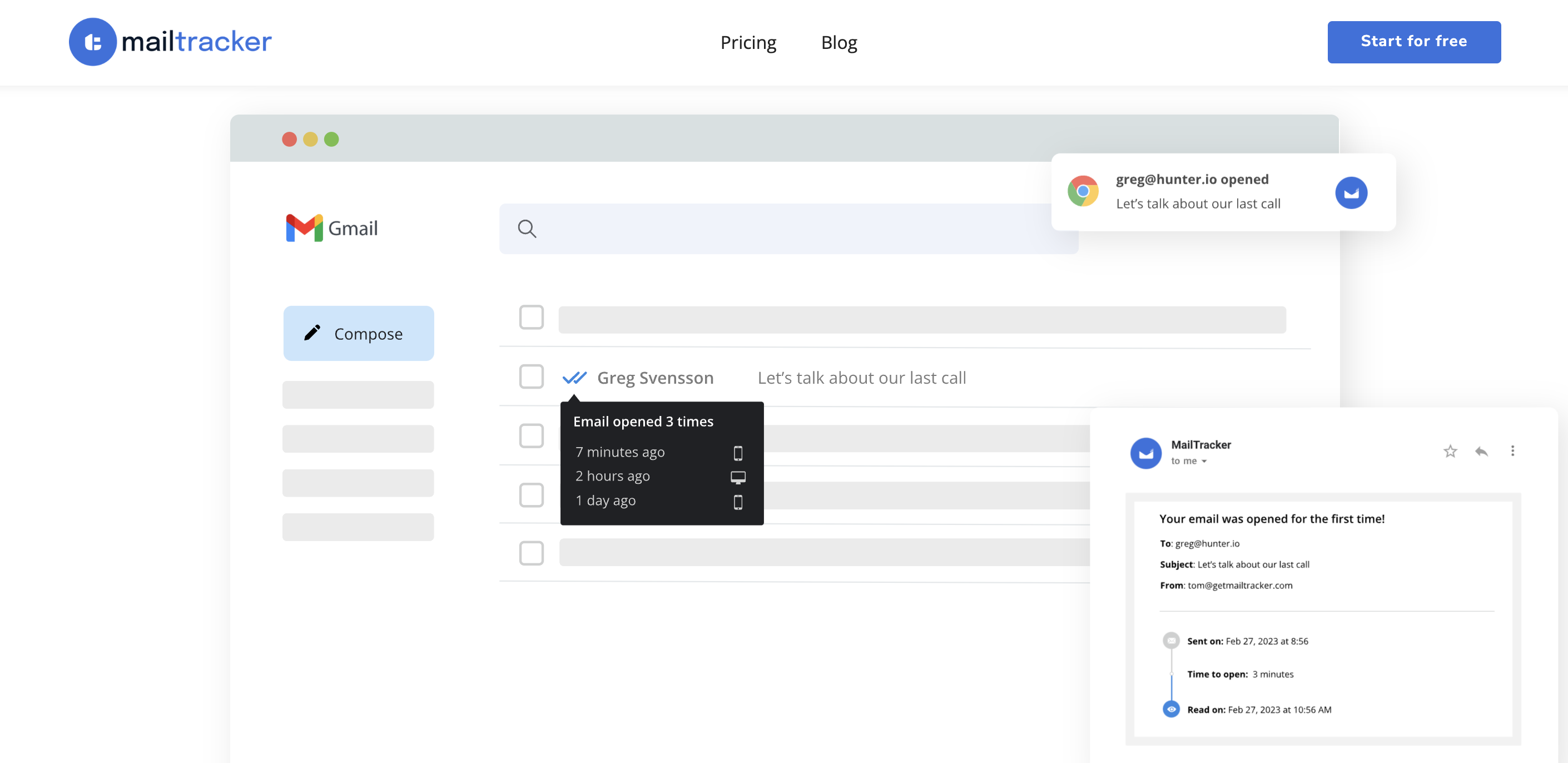Toggle the bottom empty checkbox row

(531, 552)
